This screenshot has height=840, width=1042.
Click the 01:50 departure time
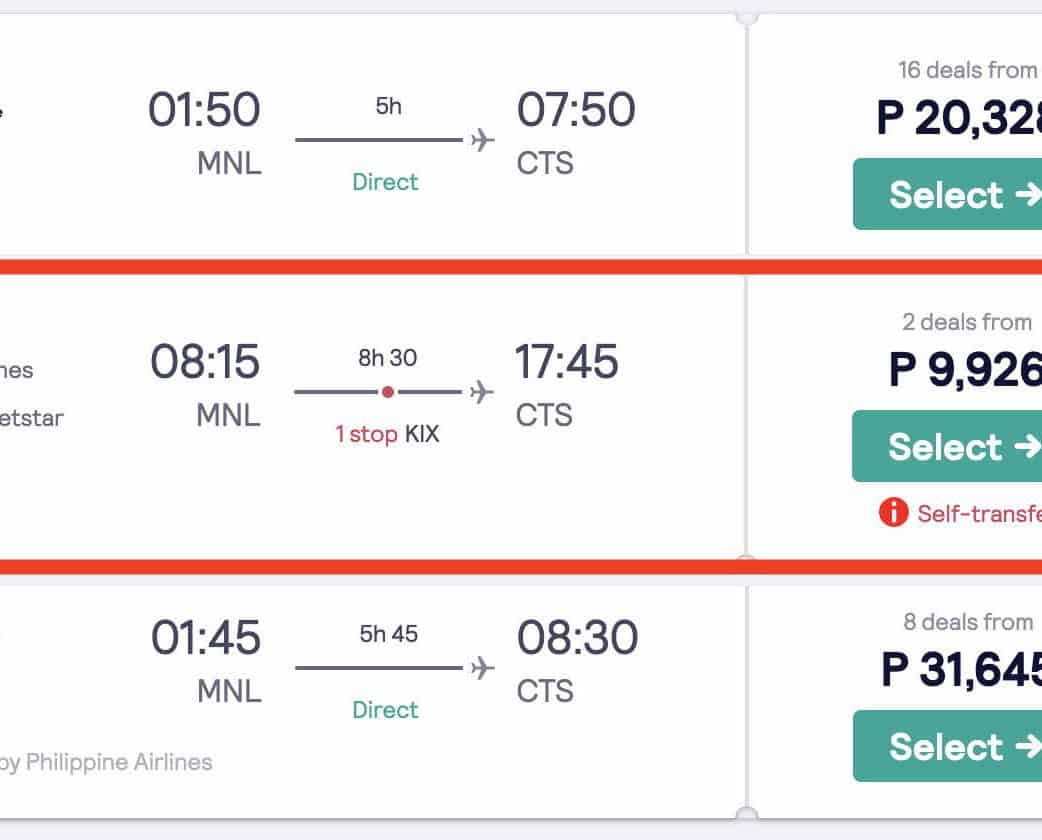click(204, 110)
